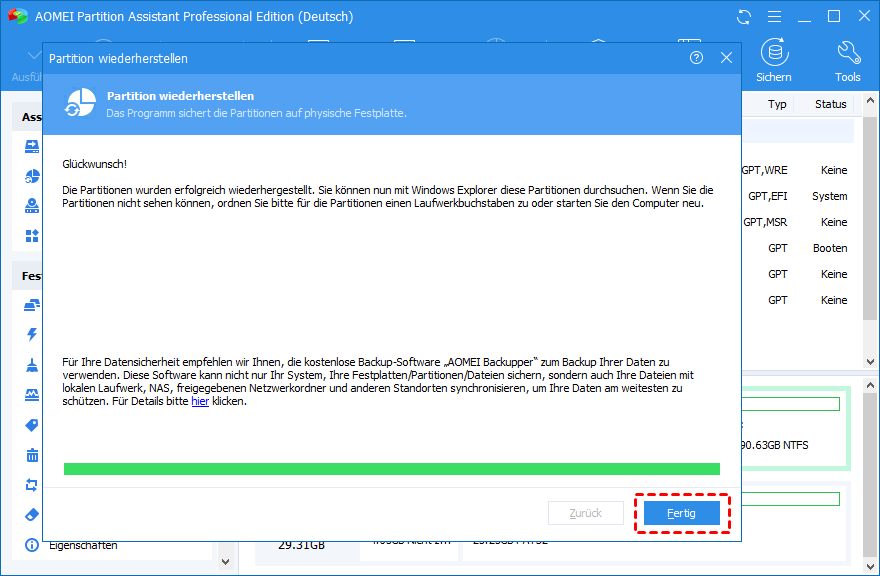Open the Tools menu in toolbar
Image resolution: width=880 pixels, height=576 pixels.
847,61
